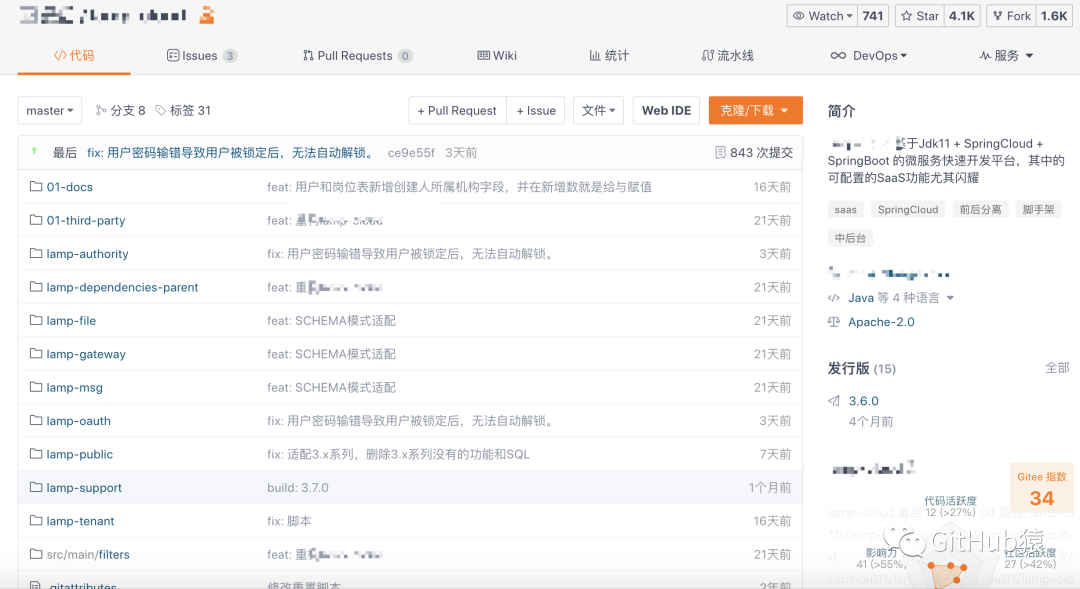Click the 分支 8 branches icon
The image size is (1080, 589).
(99, 110)
